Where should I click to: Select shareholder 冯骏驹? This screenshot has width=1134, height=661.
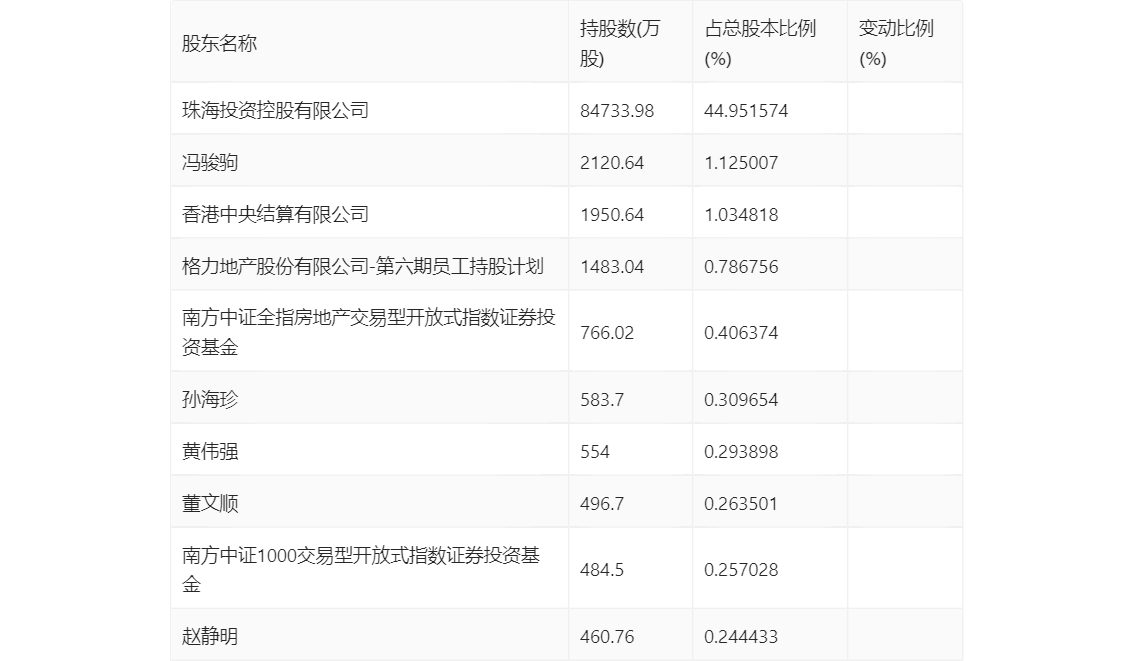[x=210, y=162]
